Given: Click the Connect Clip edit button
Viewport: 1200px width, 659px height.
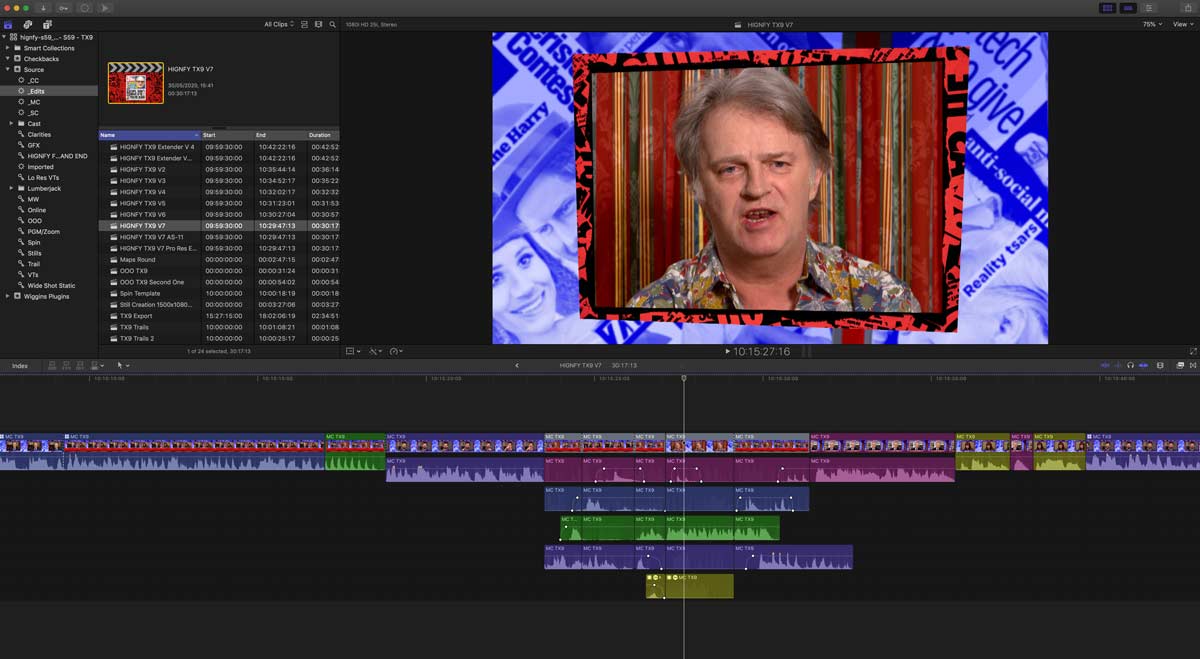Looking at the screenshot, I should (x=53, y=366).
